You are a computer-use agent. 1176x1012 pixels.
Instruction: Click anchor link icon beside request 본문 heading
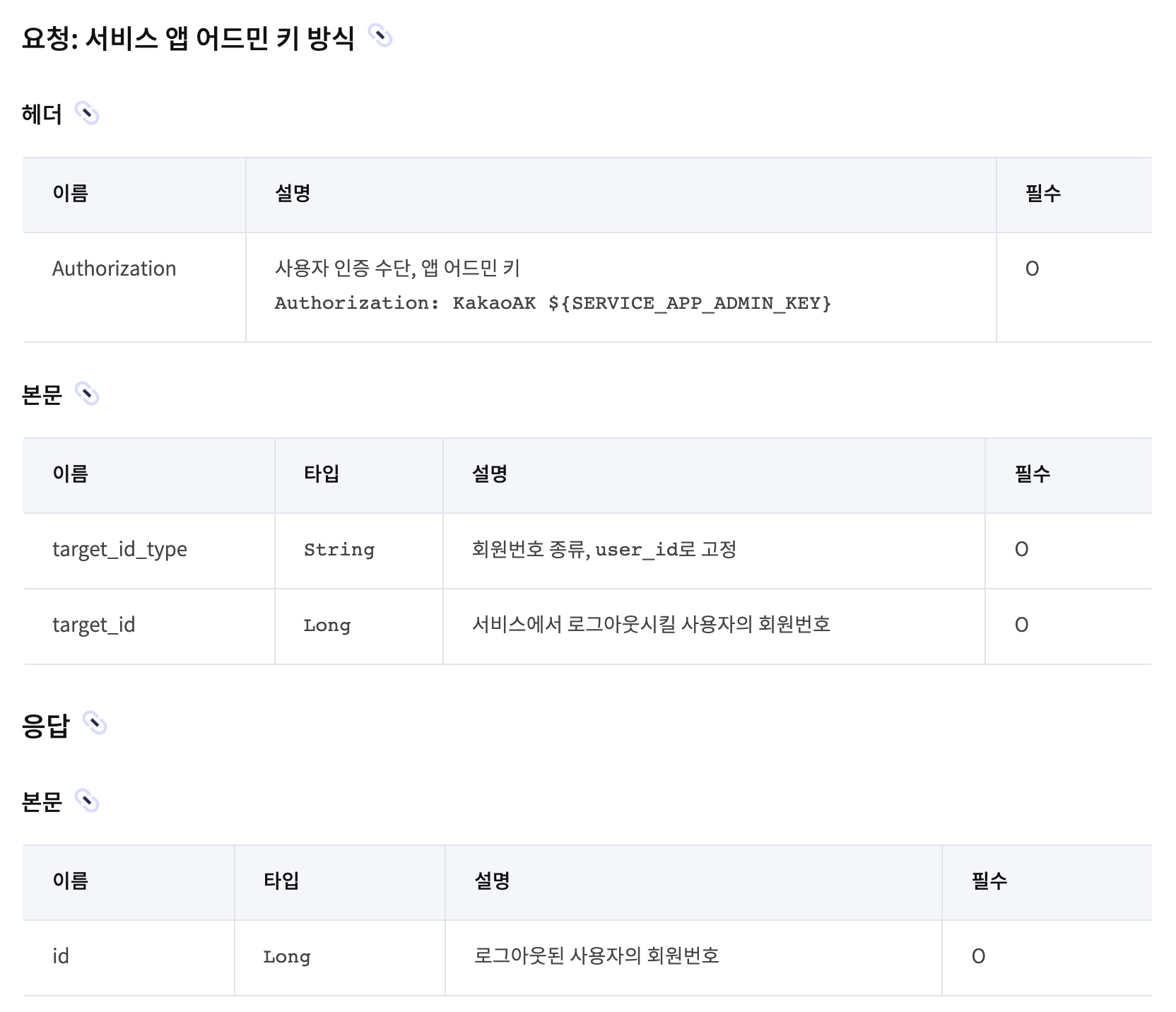tap(87, 394)
